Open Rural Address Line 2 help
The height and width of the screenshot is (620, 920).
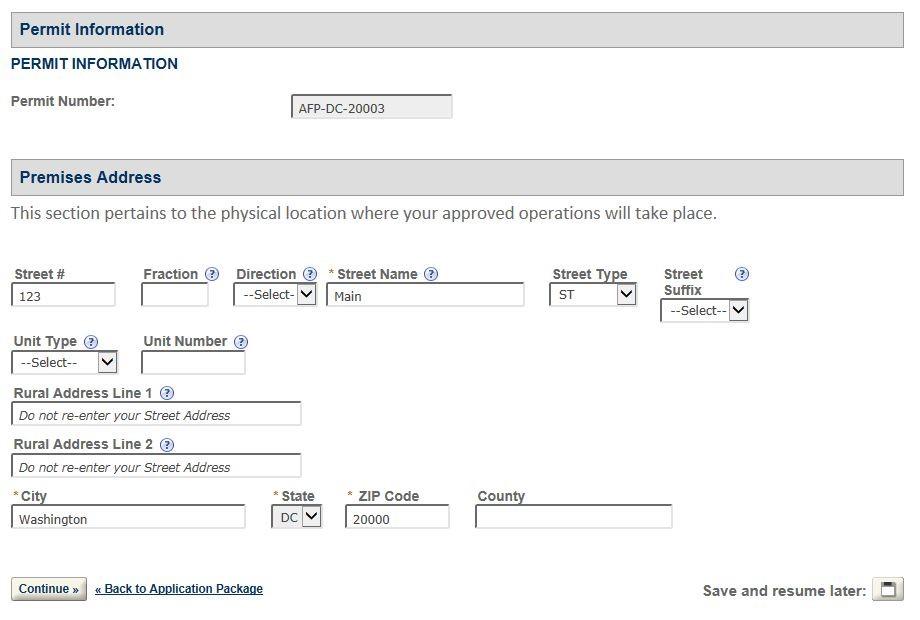(167, 445)
